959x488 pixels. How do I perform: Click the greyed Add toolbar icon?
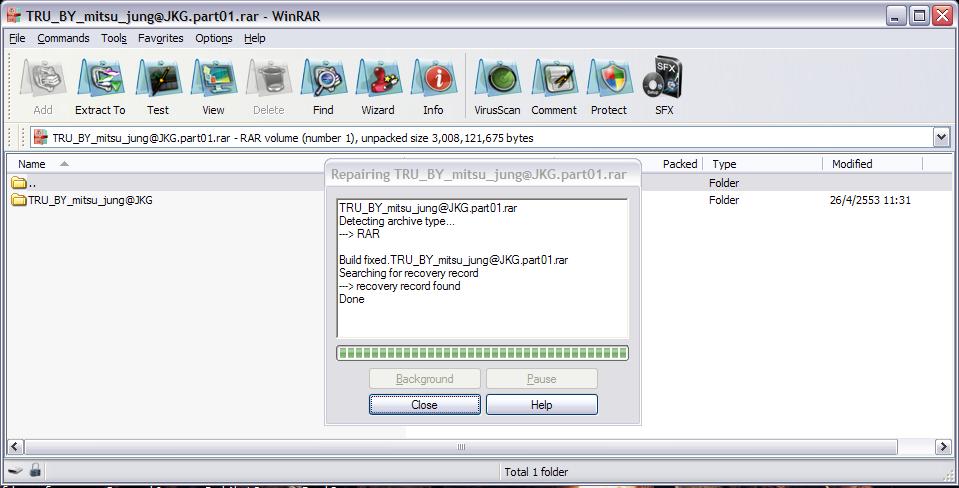click(x=43, y=79)
